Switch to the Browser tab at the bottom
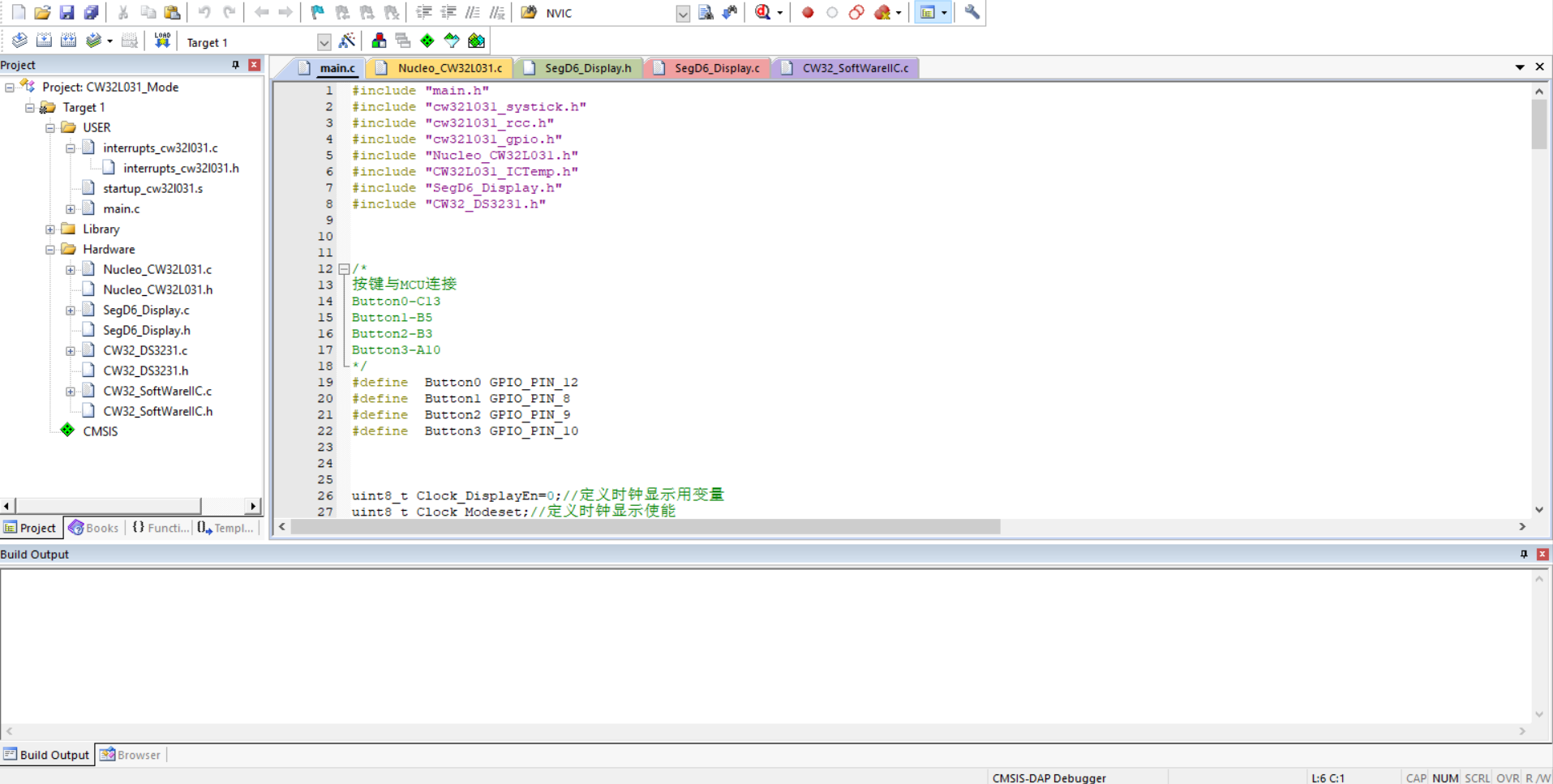Viewport: 1553px width, 784px height. (x=130, y=755)
